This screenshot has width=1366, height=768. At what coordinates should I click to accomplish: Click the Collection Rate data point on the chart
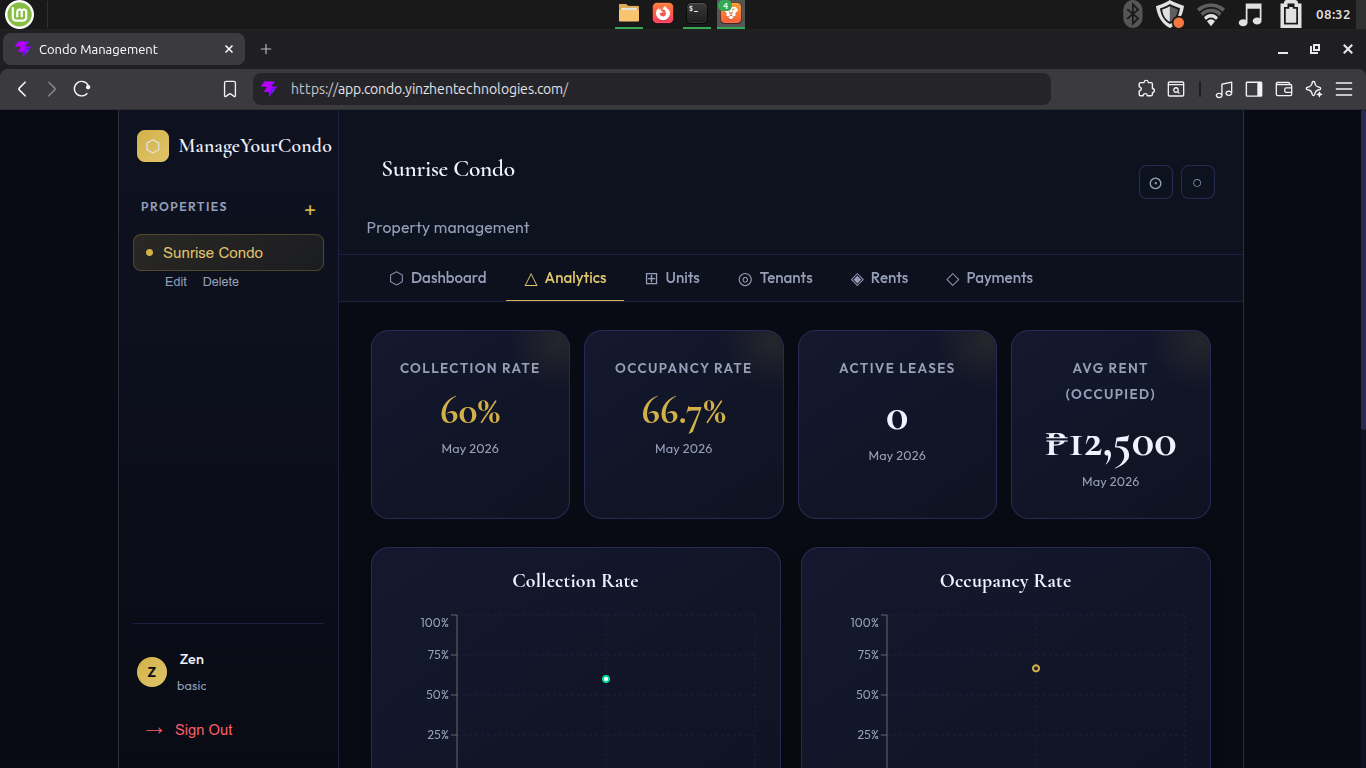click(x=606, y=679)
